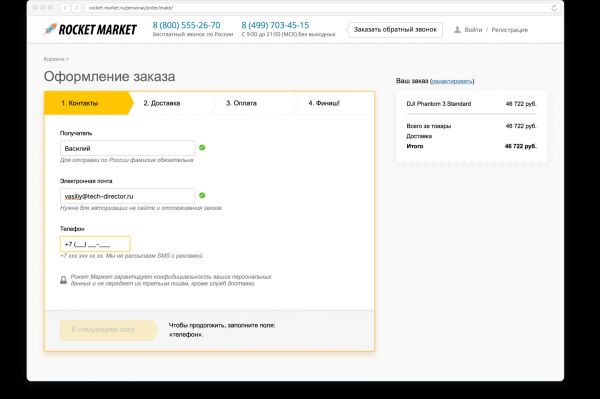The height and width of the screenshot is (399, 600).
Task: Click the Заказать обратный звонок button
Action: pyautogui.click(x=395, y=30)
